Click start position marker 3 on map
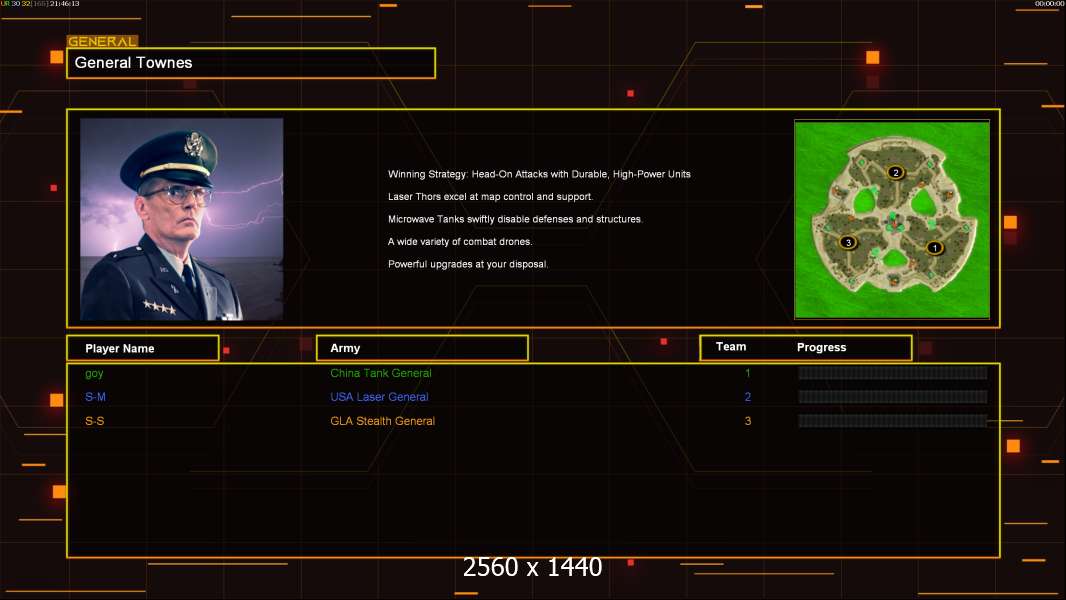This screenshot has width=1066, height=600. coord(848,243)
